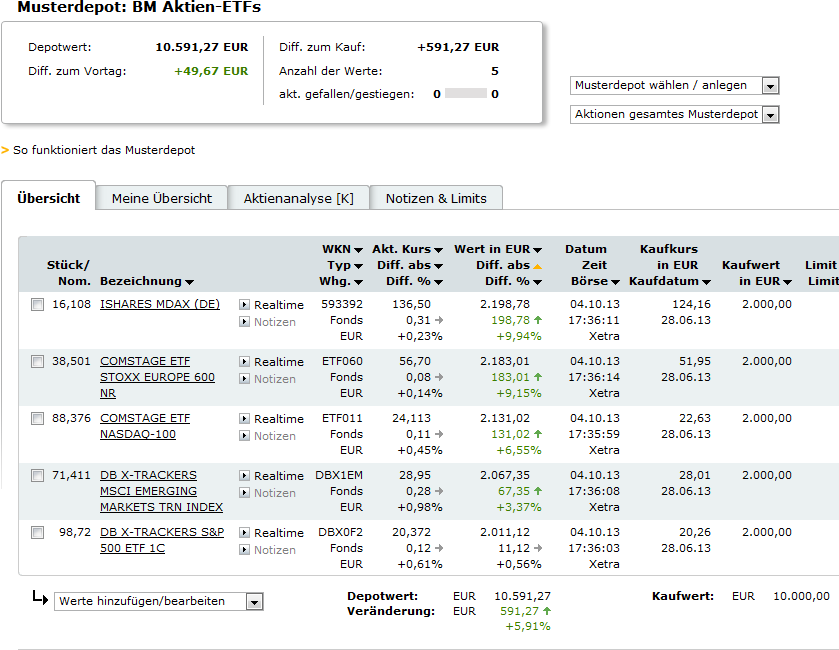Open the Meine Übersicht tab
839x650 pixels.
(x=162, y=198)
